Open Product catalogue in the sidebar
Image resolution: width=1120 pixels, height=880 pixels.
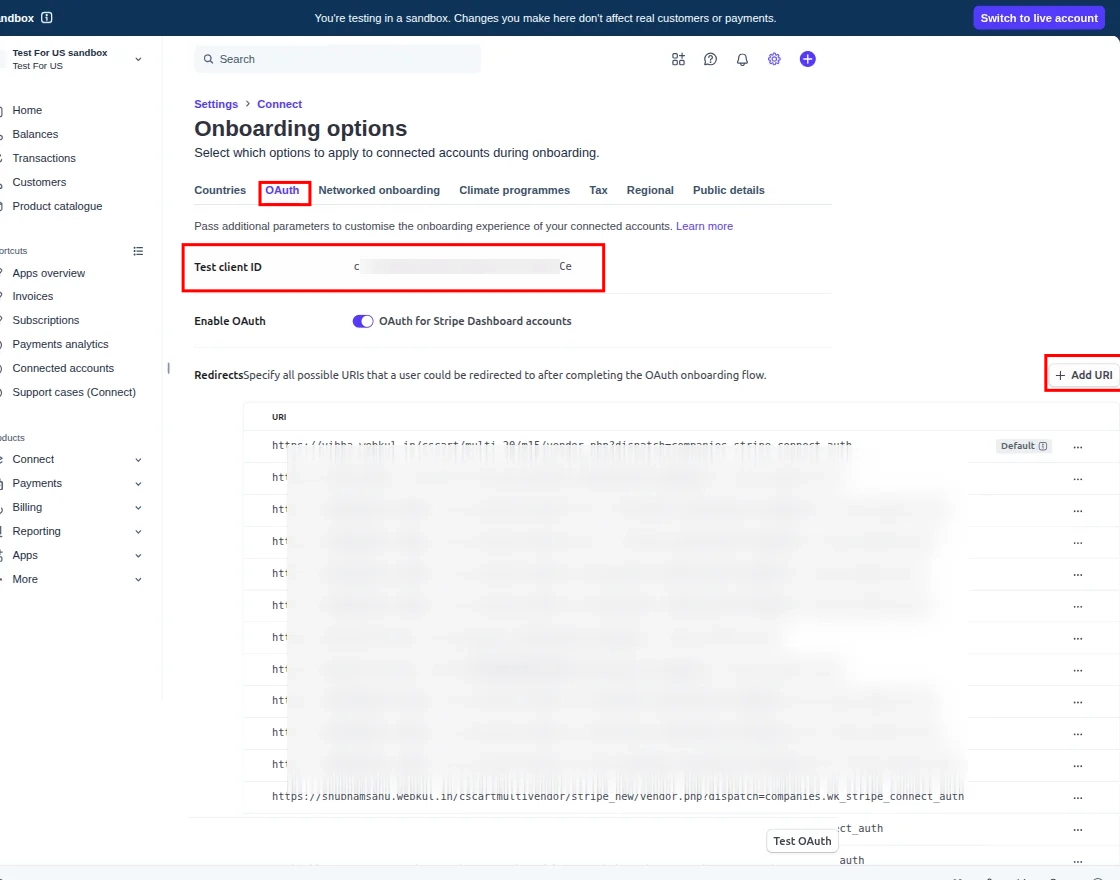(57, 206)
